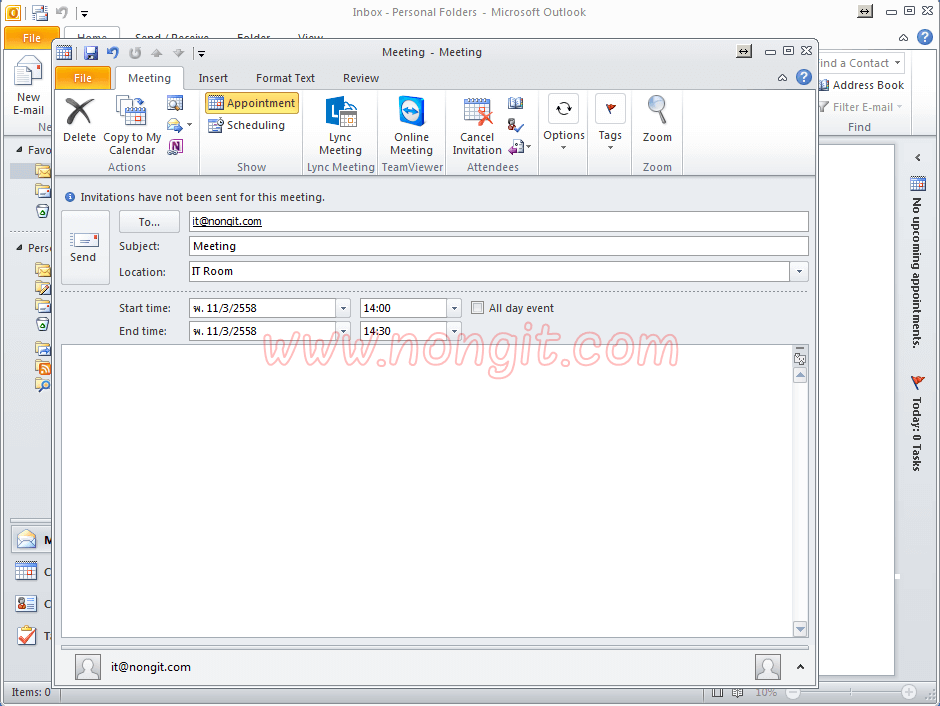Open the Start time date picker
This screenshot has height=706, width=940.
click(x=343, y=308)
